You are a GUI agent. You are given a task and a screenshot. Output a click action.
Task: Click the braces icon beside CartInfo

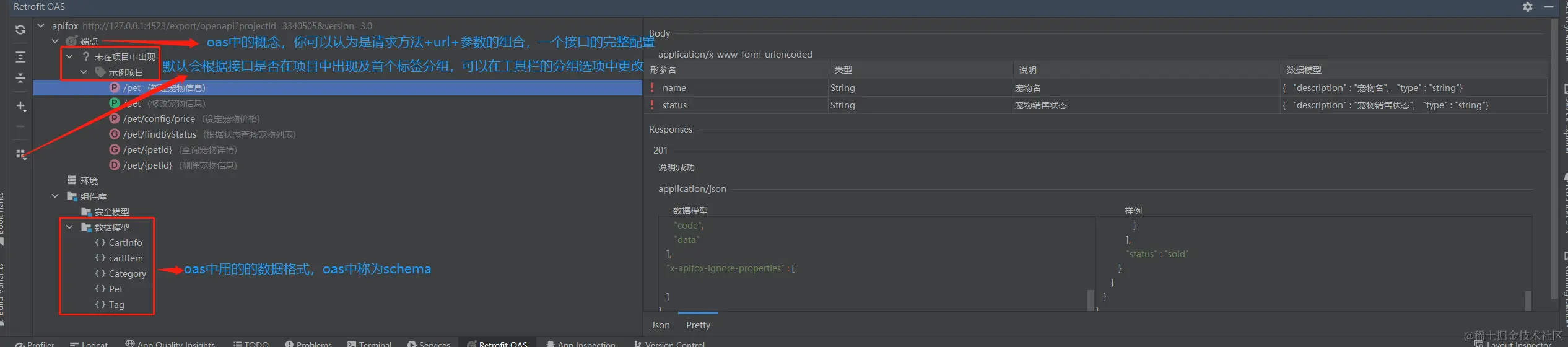(100, 242)
